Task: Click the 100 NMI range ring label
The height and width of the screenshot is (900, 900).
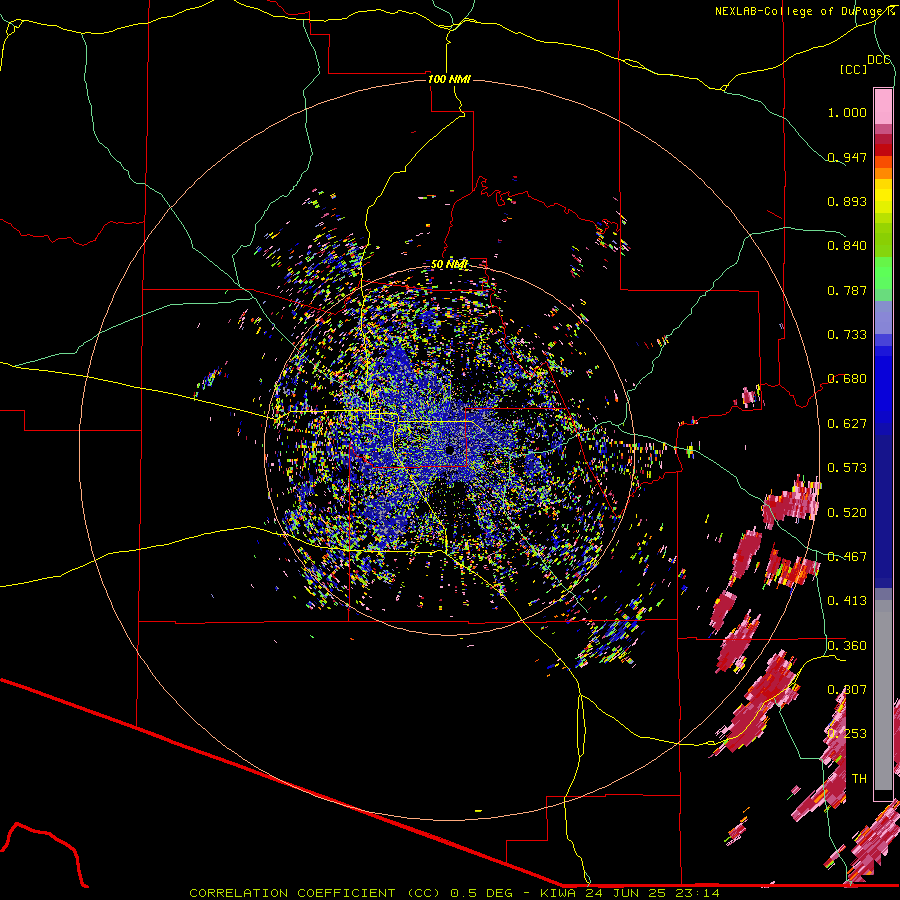Action: coord(449,79)
